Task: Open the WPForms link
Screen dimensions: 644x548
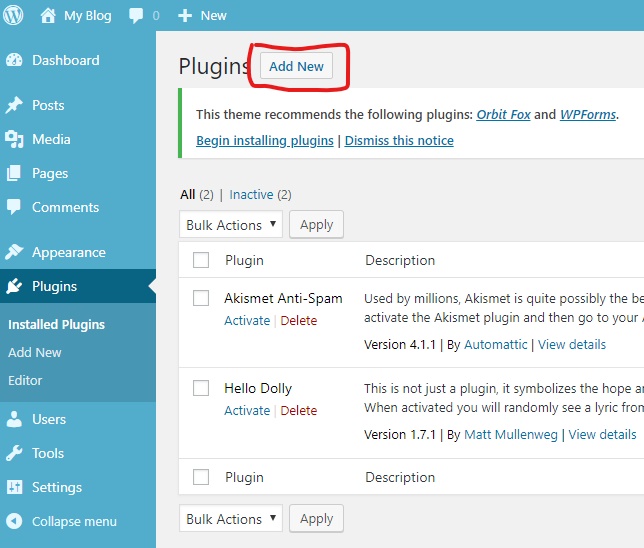Action: click(x=588, y=114)
